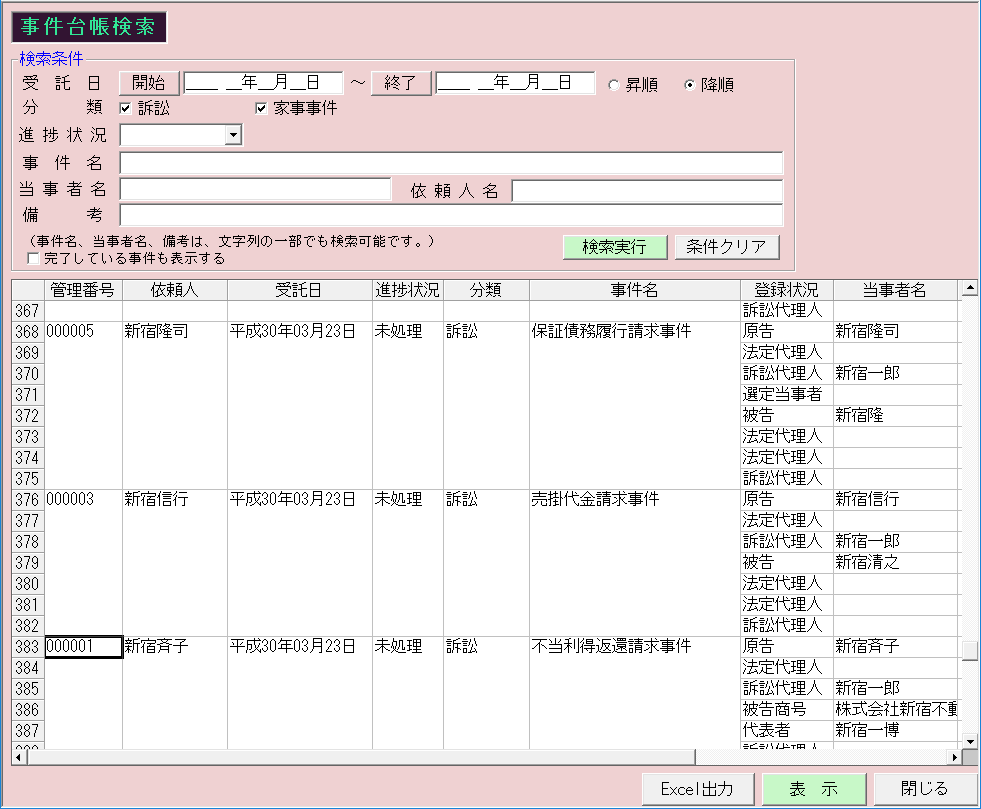
Task: Click the 開始 date button
Action: tap(149, 83)
